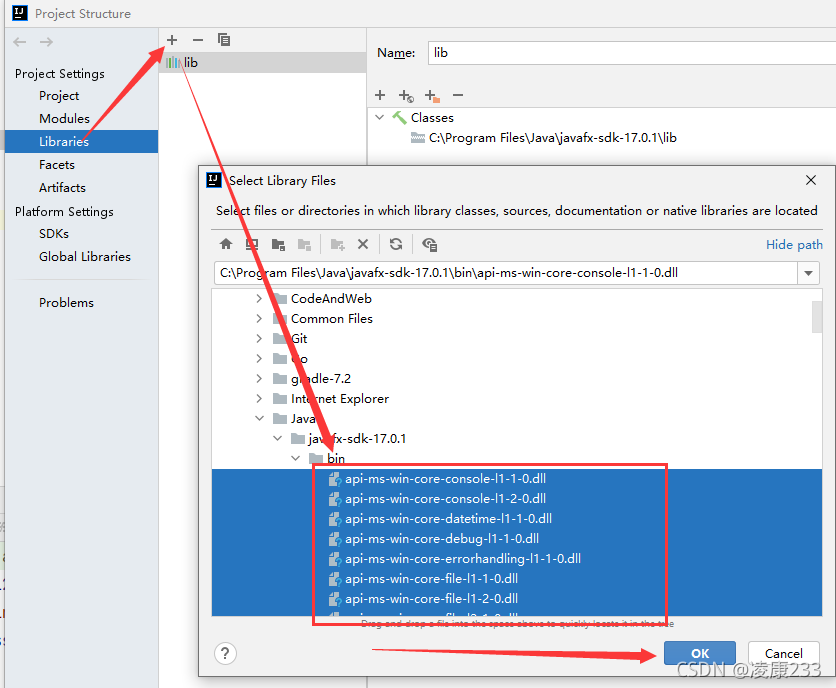Expand the Git folder
Image resolution: width=836 pixels, height=688 pixels.
pyautogui.click(x=259, y=339)
